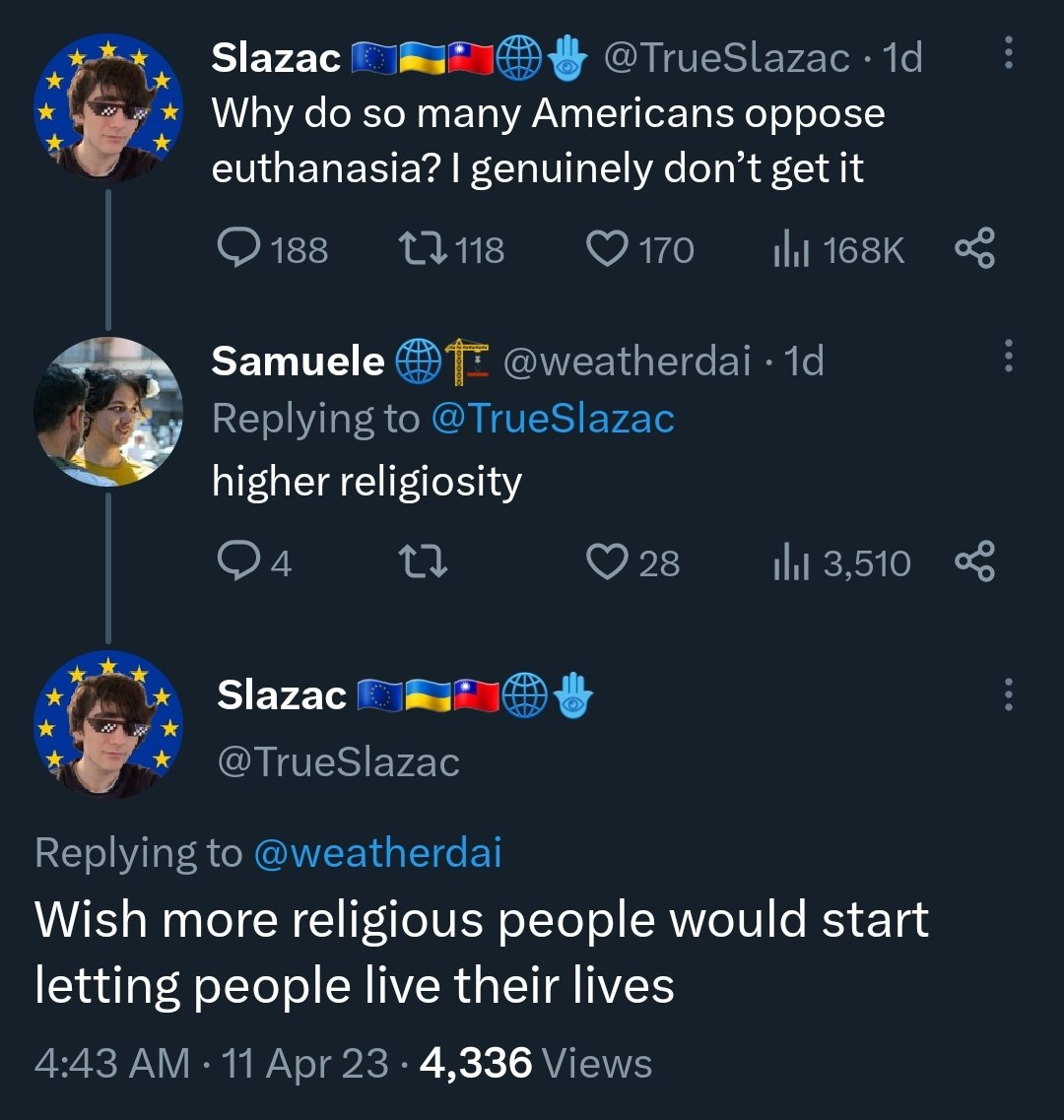
Task: Open Slazac's avatar in the main tweet
Action: (108, 724)
